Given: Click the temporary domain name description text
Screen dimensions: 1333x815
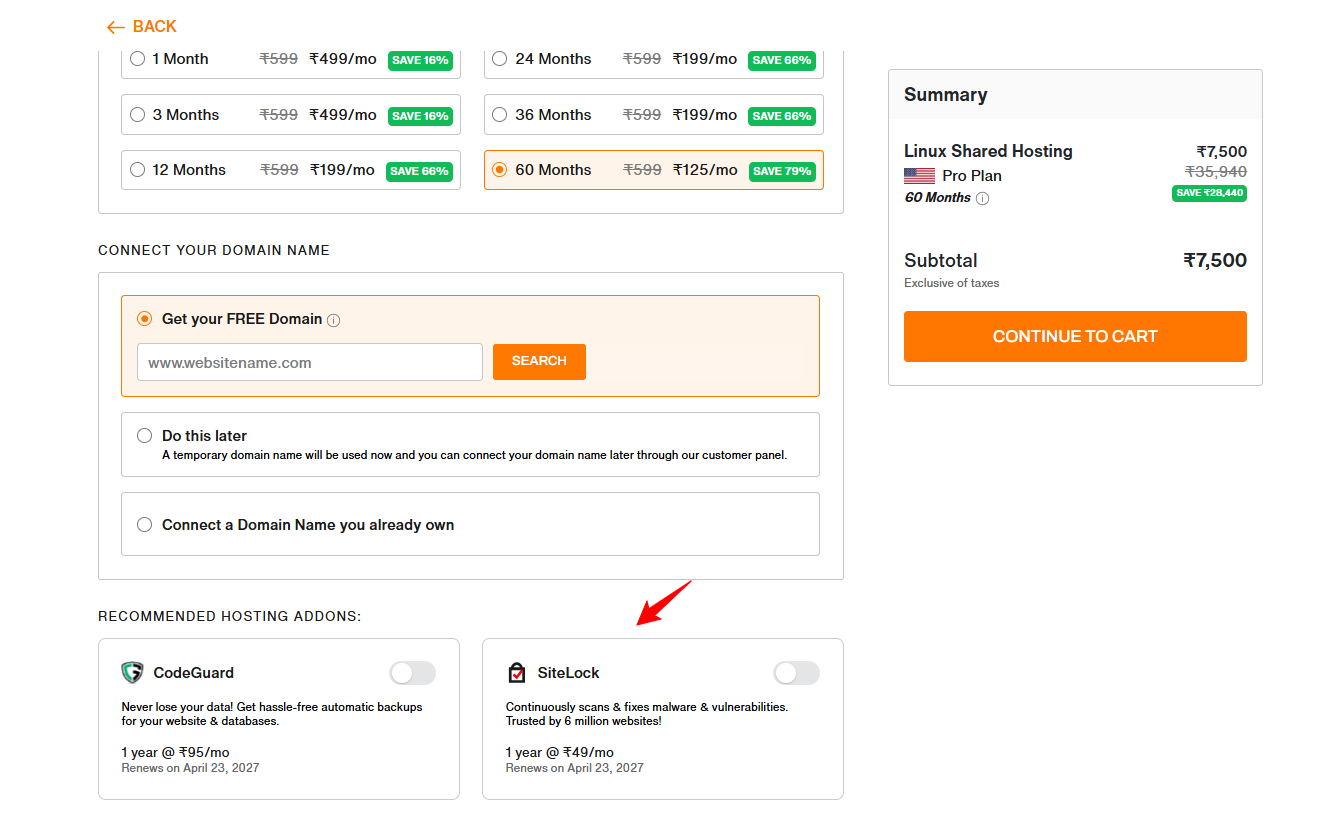Looking at the screenshot, I should [475, 455].
